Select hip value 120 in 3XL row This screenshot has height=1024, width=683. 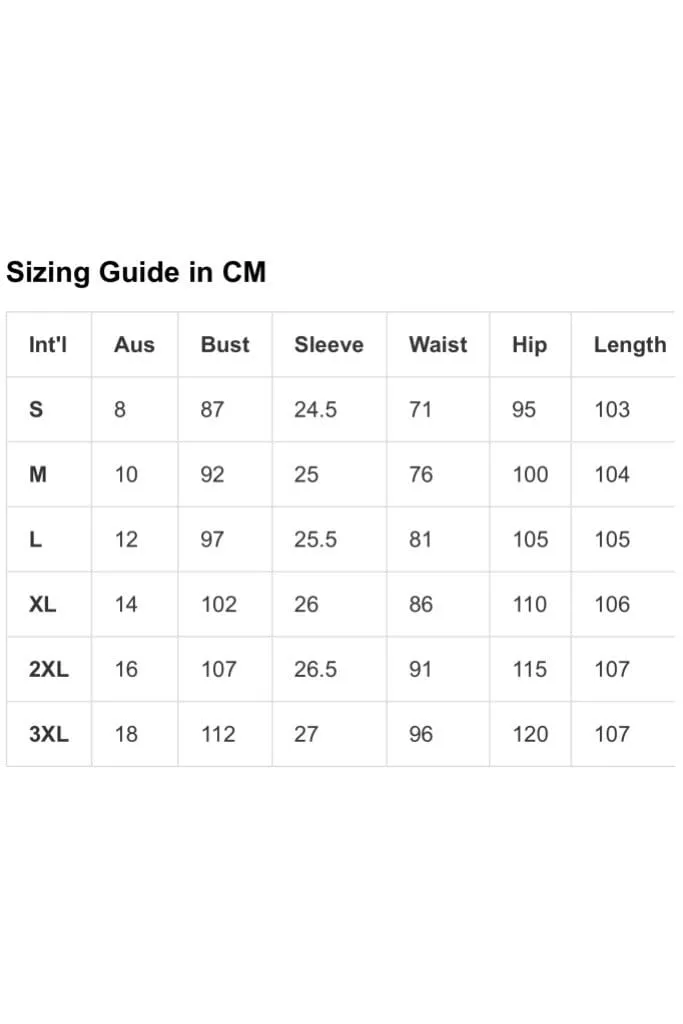[x=530, y=734]
